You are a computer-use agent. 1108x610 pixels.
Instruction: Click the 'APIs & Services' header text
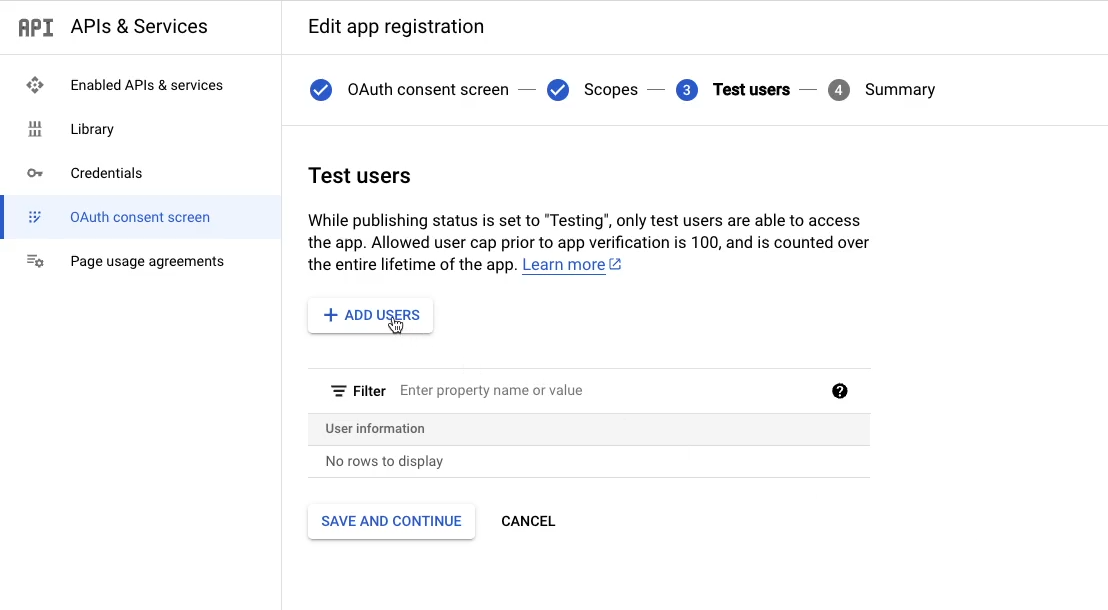tap(138, 26)
